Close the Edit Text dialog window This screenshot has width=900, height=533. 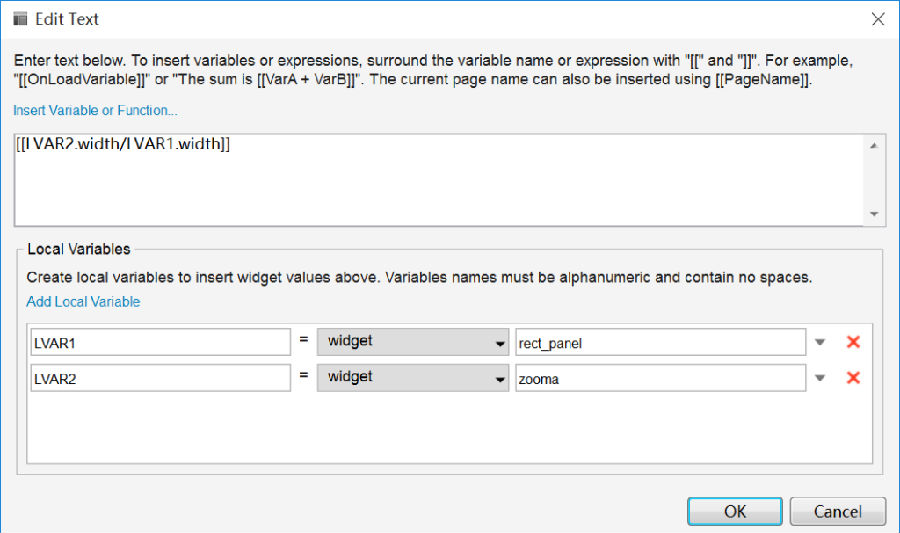877,19
